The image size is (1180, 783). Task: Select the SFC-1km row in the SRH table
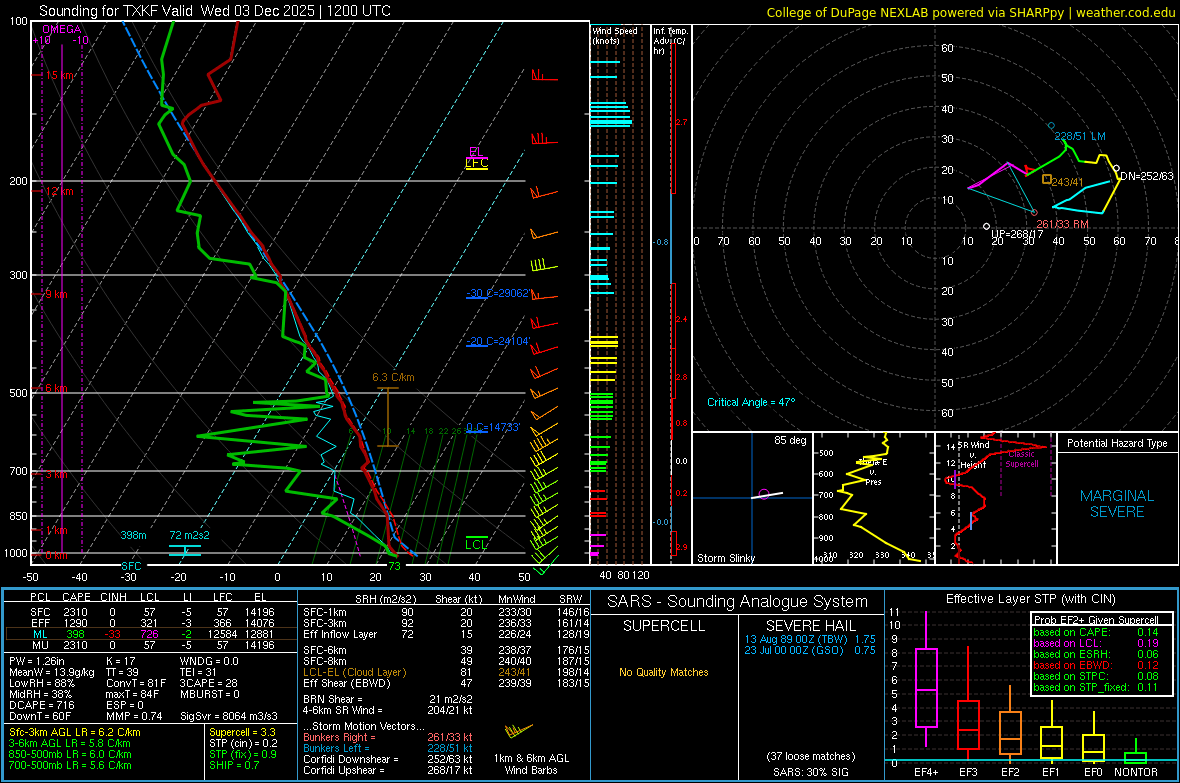447,612
